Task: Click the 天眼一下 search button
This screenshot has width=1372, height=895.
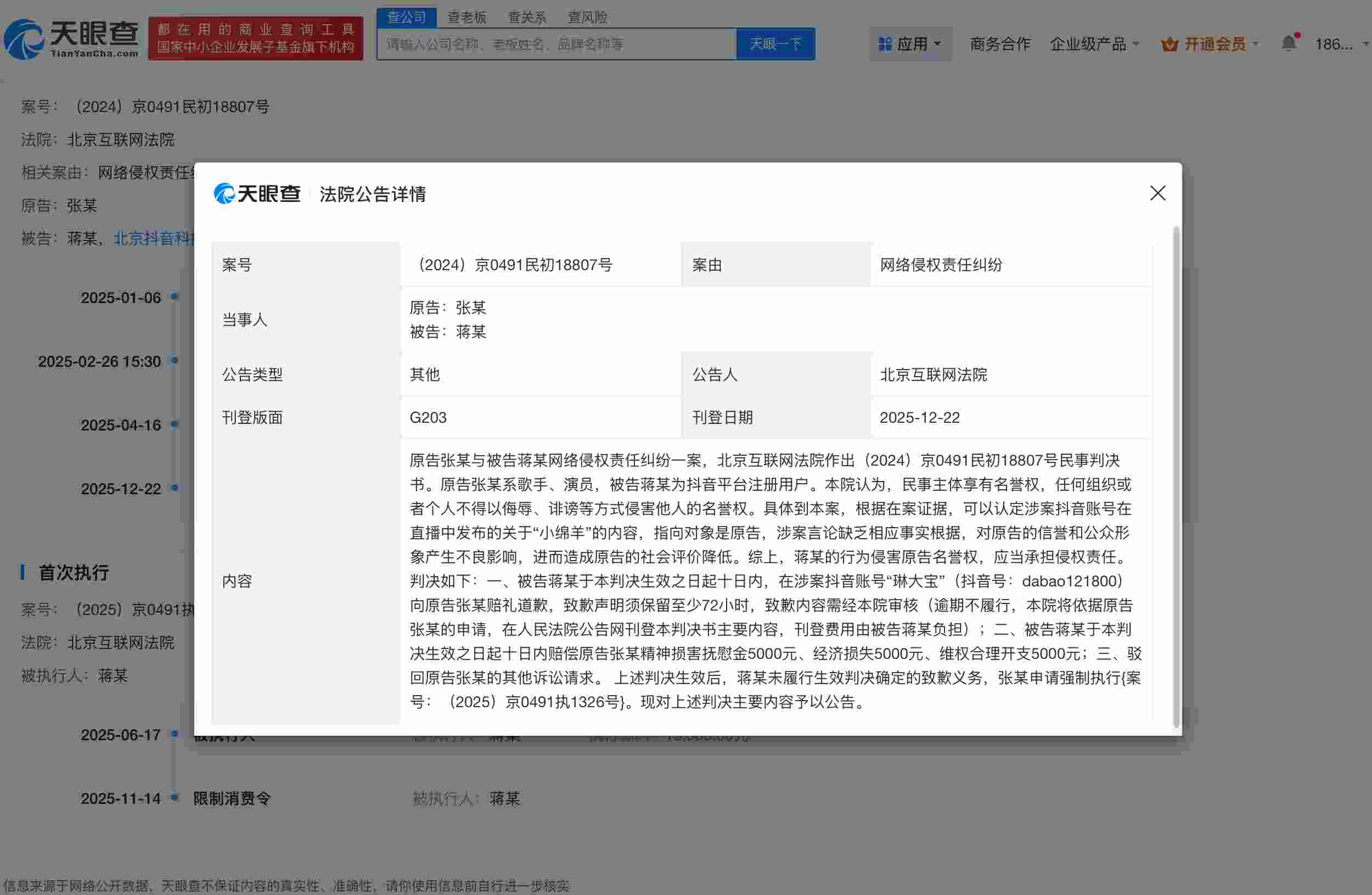Action: 775,43
